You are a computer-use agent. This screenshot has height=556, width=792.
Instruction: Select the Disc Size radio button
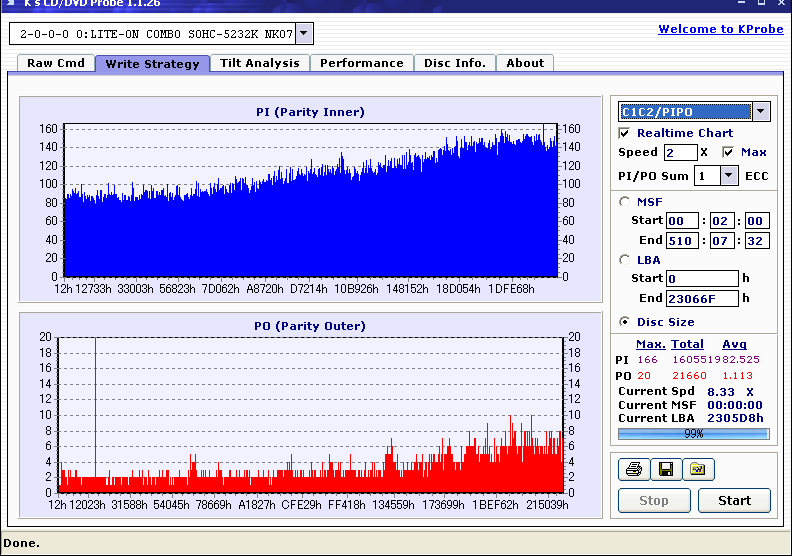click(625, 322)
